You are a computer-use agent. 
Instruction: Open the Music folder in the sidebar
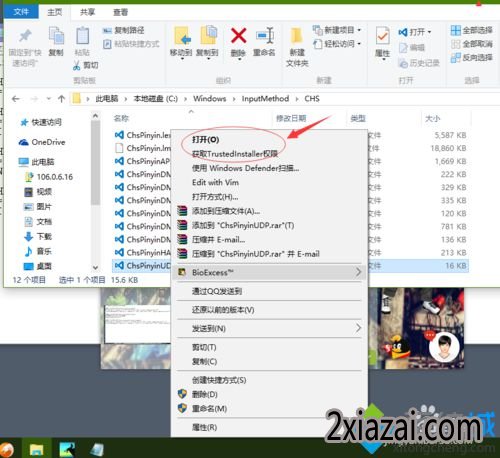38,251
